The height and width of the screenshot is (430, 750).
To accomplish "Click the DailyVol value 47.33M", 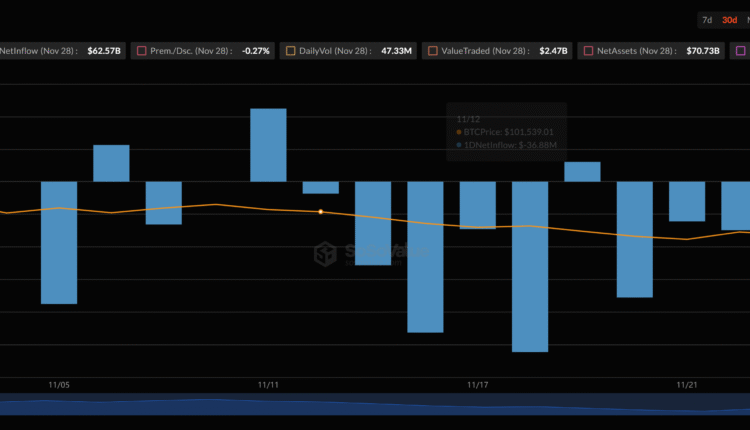I will point(397,50).
